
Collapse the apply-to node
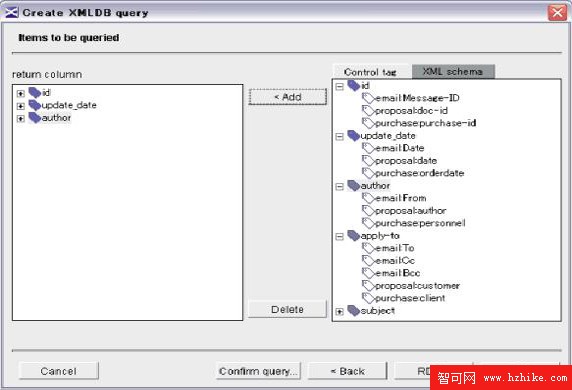[x=340, y=237]
